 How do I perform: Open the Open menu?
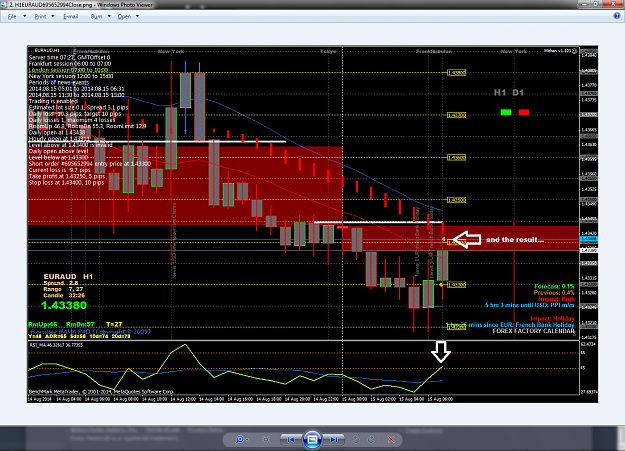coord(124,16)
